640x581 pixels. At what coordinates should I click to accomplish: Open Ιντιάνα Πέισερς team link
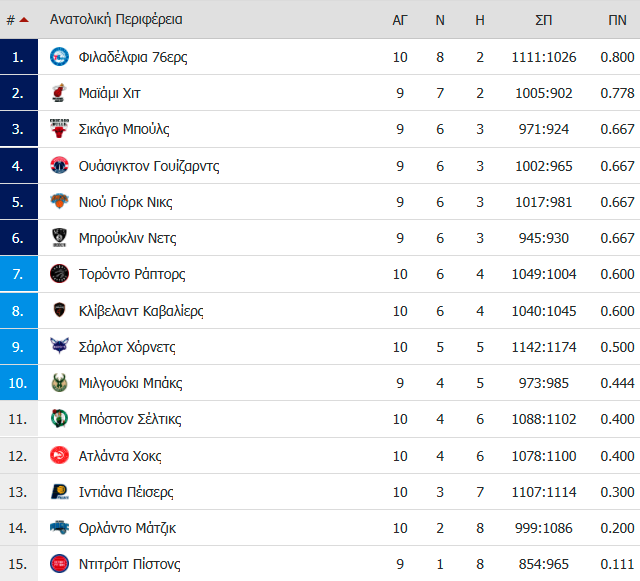click(126, 492)
